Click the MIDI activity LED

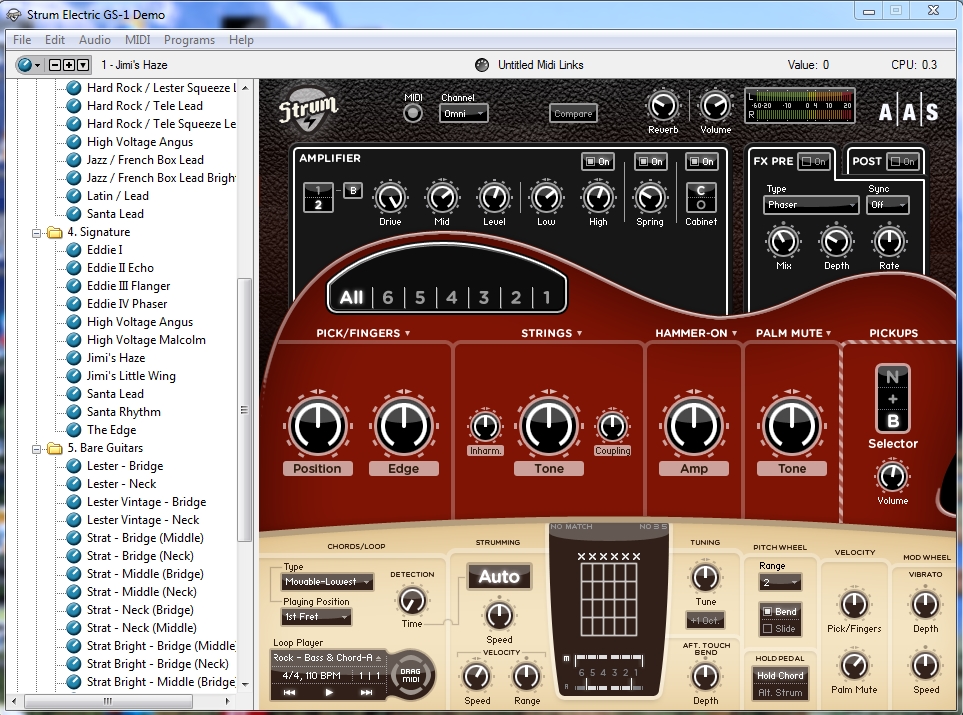coord(413,114)
